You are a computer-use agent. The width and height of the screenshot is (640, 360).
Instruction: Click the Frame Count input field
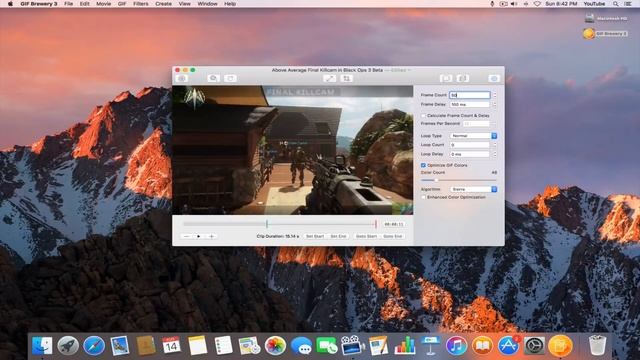(470, 95)
